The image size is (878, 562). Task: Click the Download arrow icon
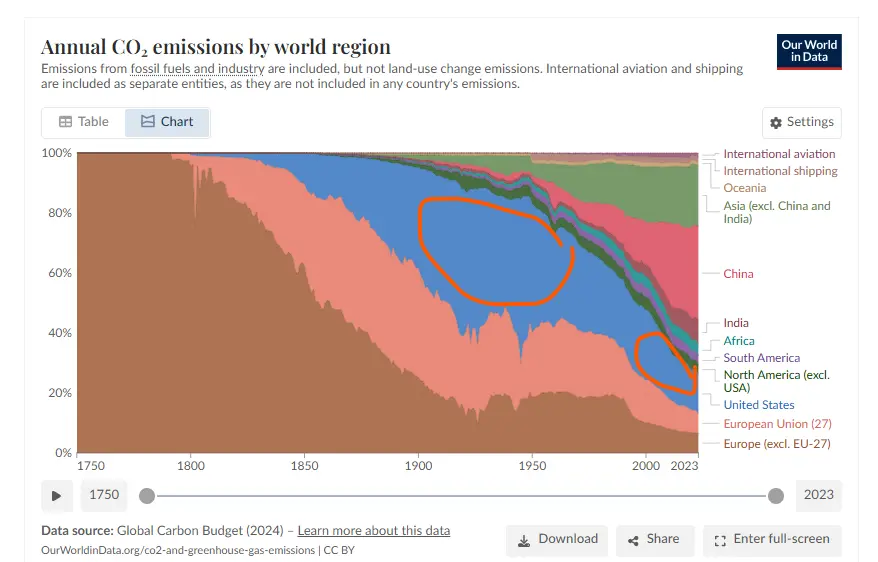click(x=523, y=539)
